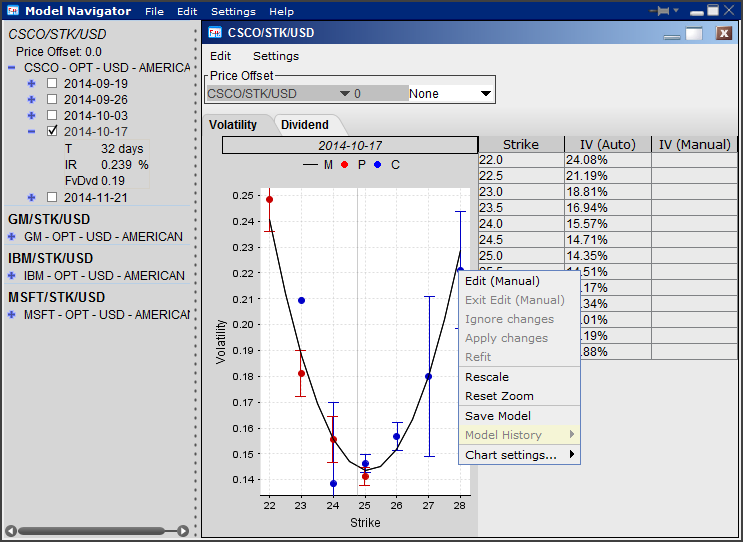Click the 24.08% IV cell
Viewport: 743px width, 542px height.
coord(607,160)
